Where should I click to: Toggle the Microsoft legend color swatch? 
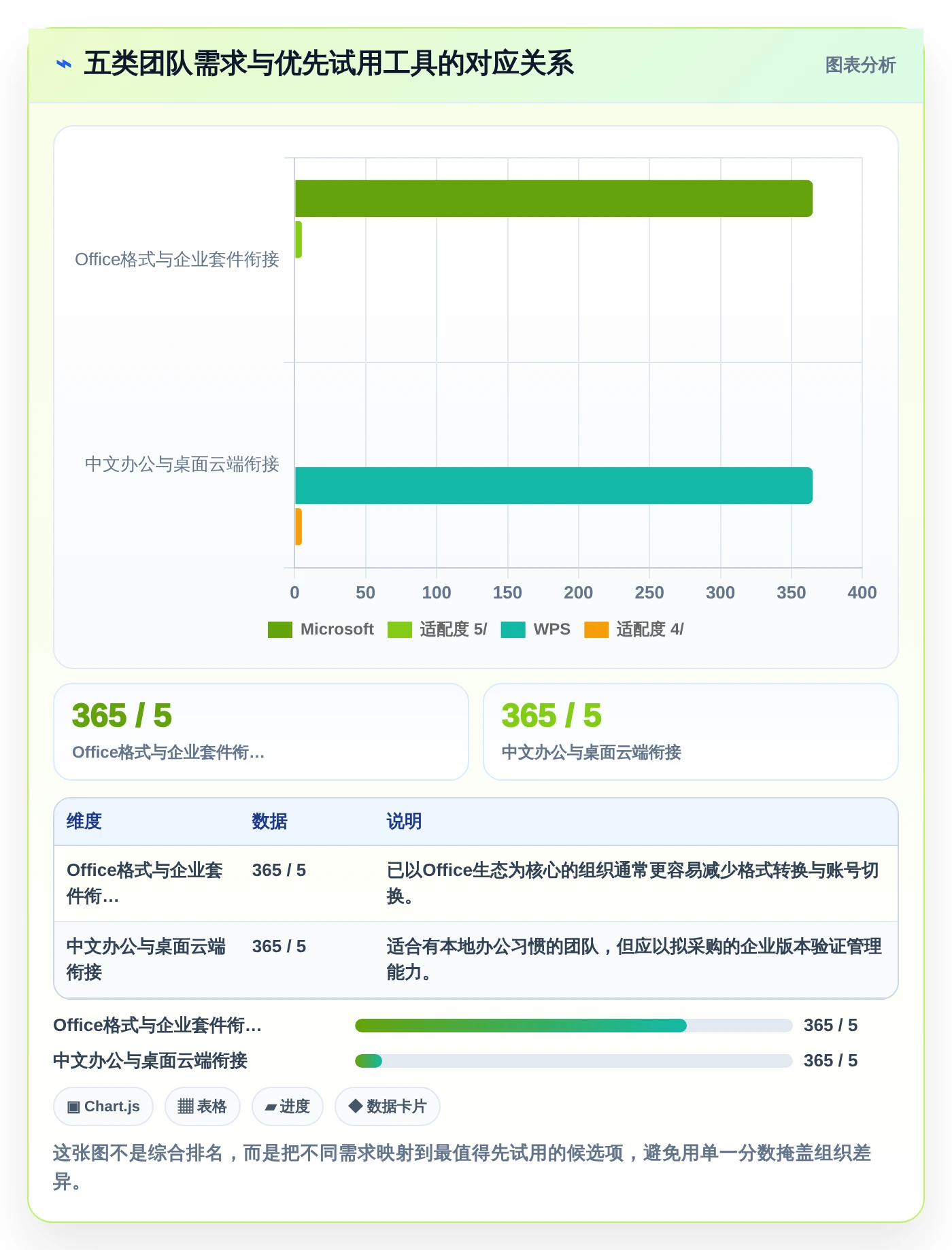280,630
